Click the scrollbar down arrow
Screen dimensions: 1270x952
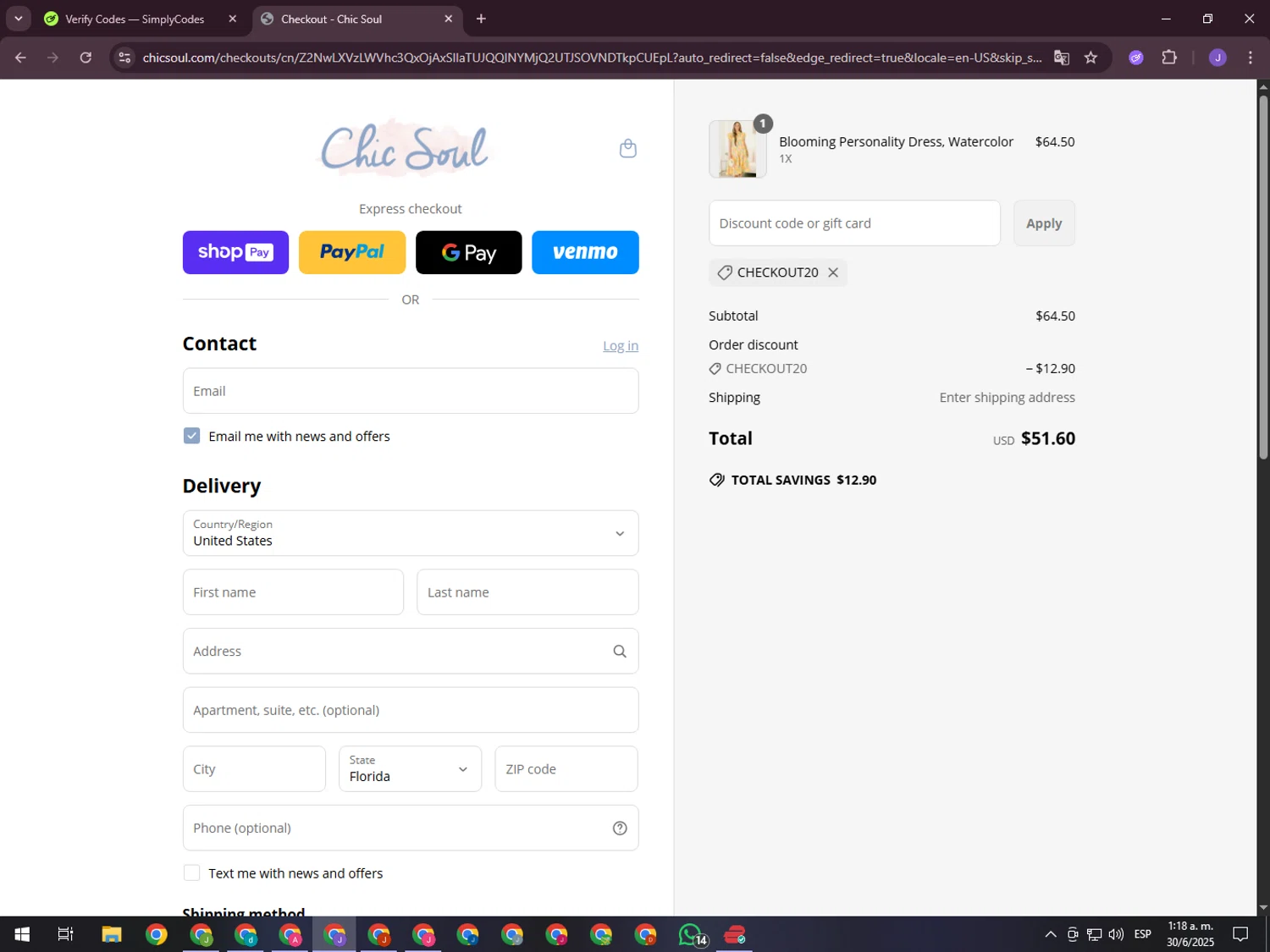(x=1263, y=908)
